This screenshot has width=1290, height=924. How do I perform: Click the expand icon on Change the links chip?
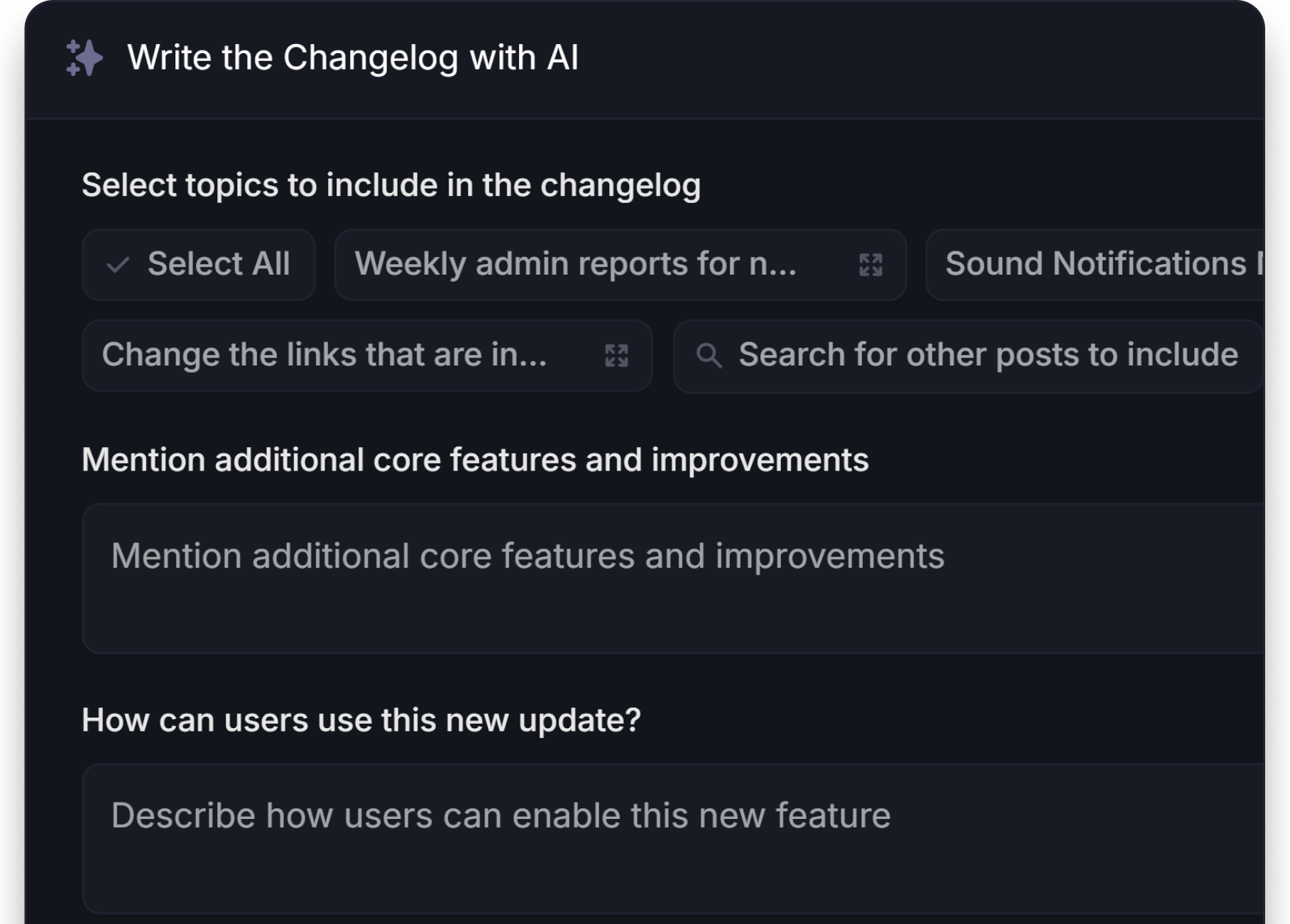click(617, 356)
